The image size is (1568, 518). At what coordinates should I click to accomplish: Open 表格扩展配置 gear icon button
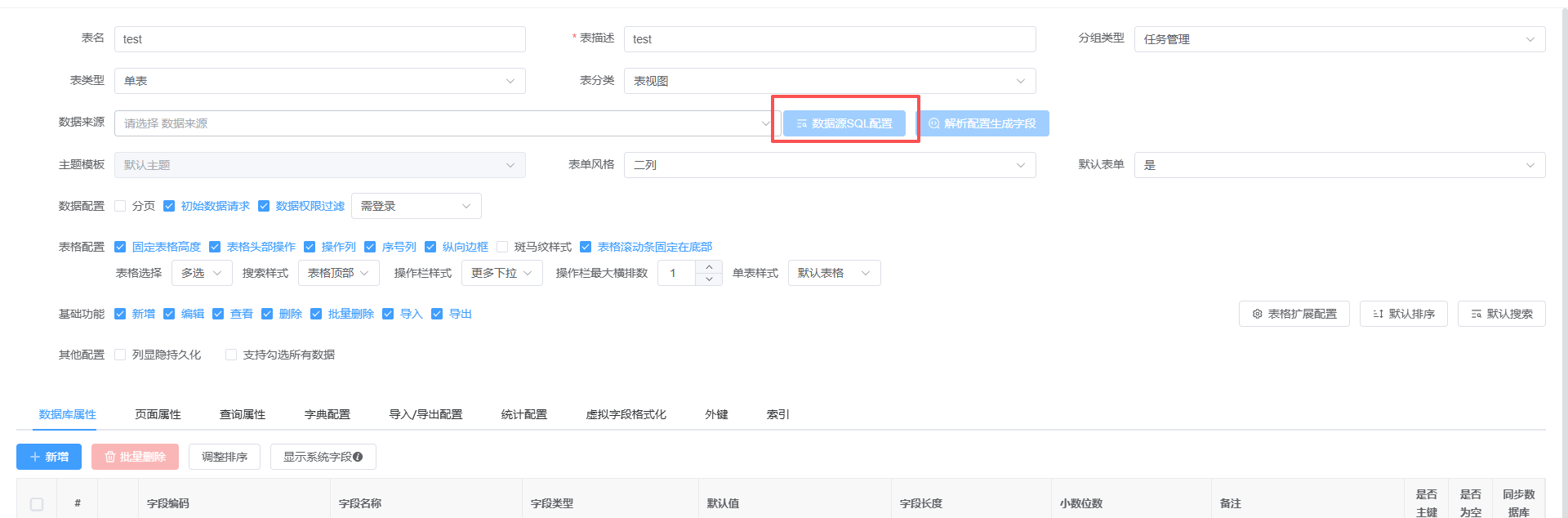(1257, 315)
